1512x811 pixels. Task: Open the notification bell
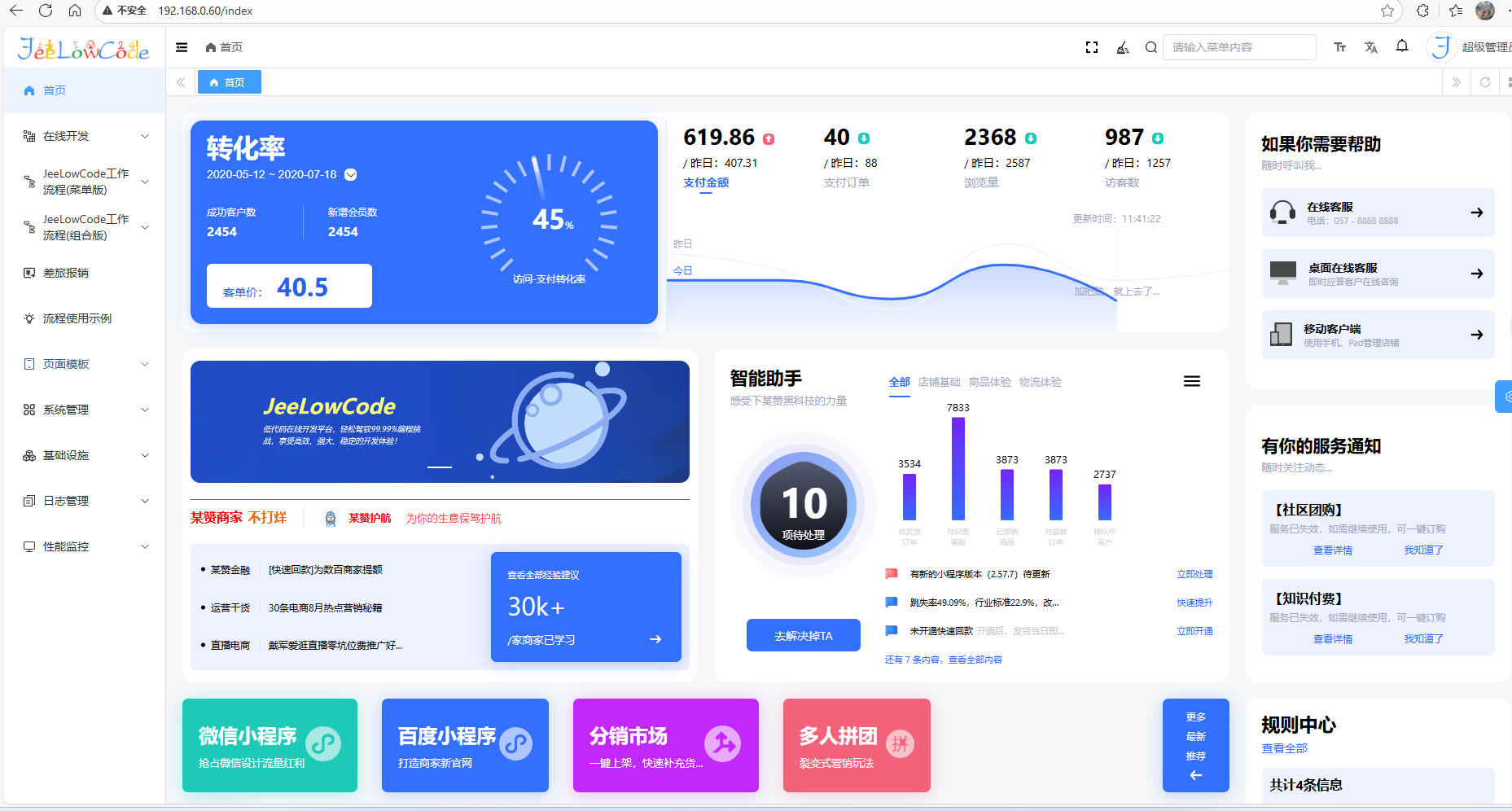(1402, 46)
